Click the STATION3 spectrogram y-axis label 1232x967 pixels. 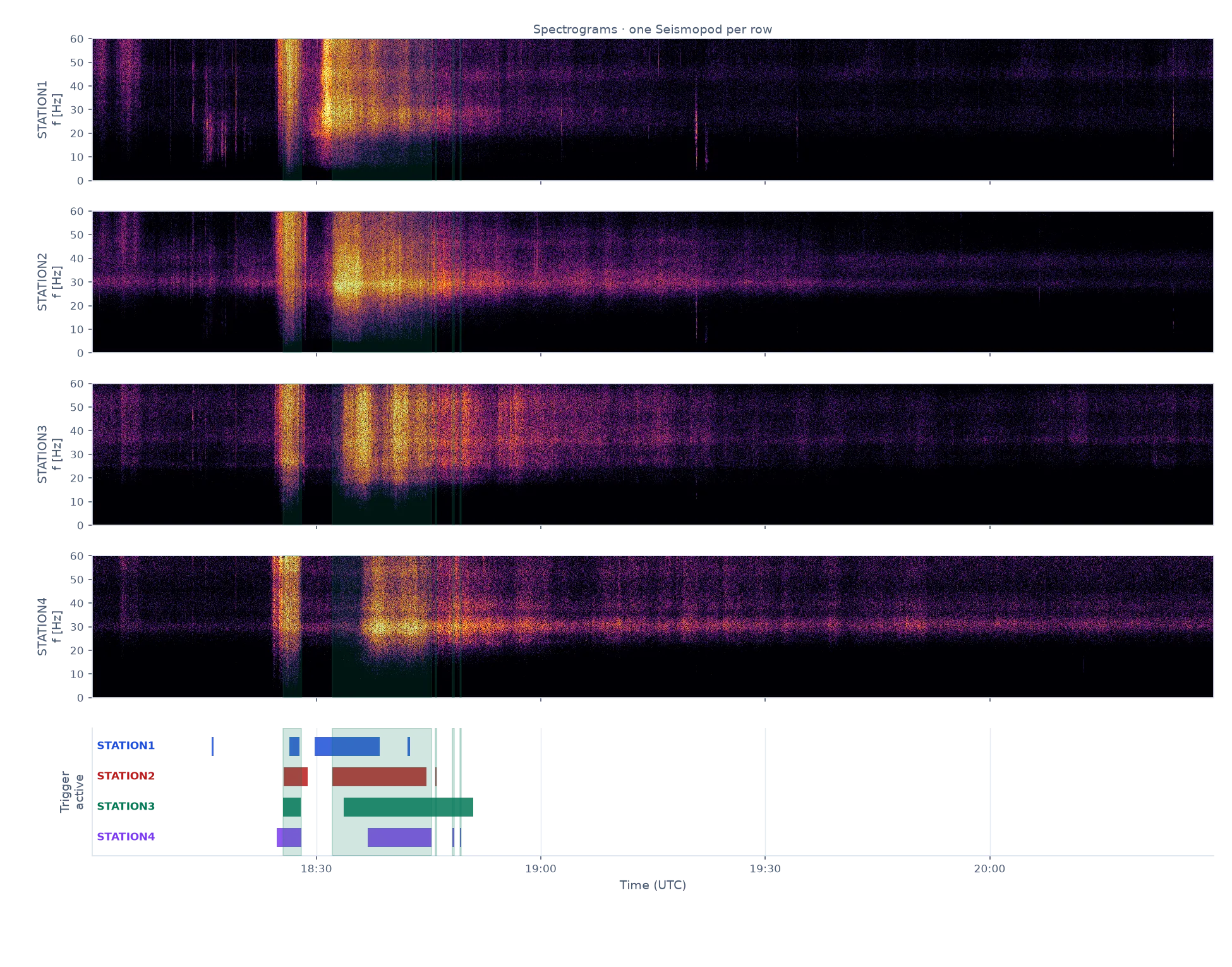[x=49, y=454]
